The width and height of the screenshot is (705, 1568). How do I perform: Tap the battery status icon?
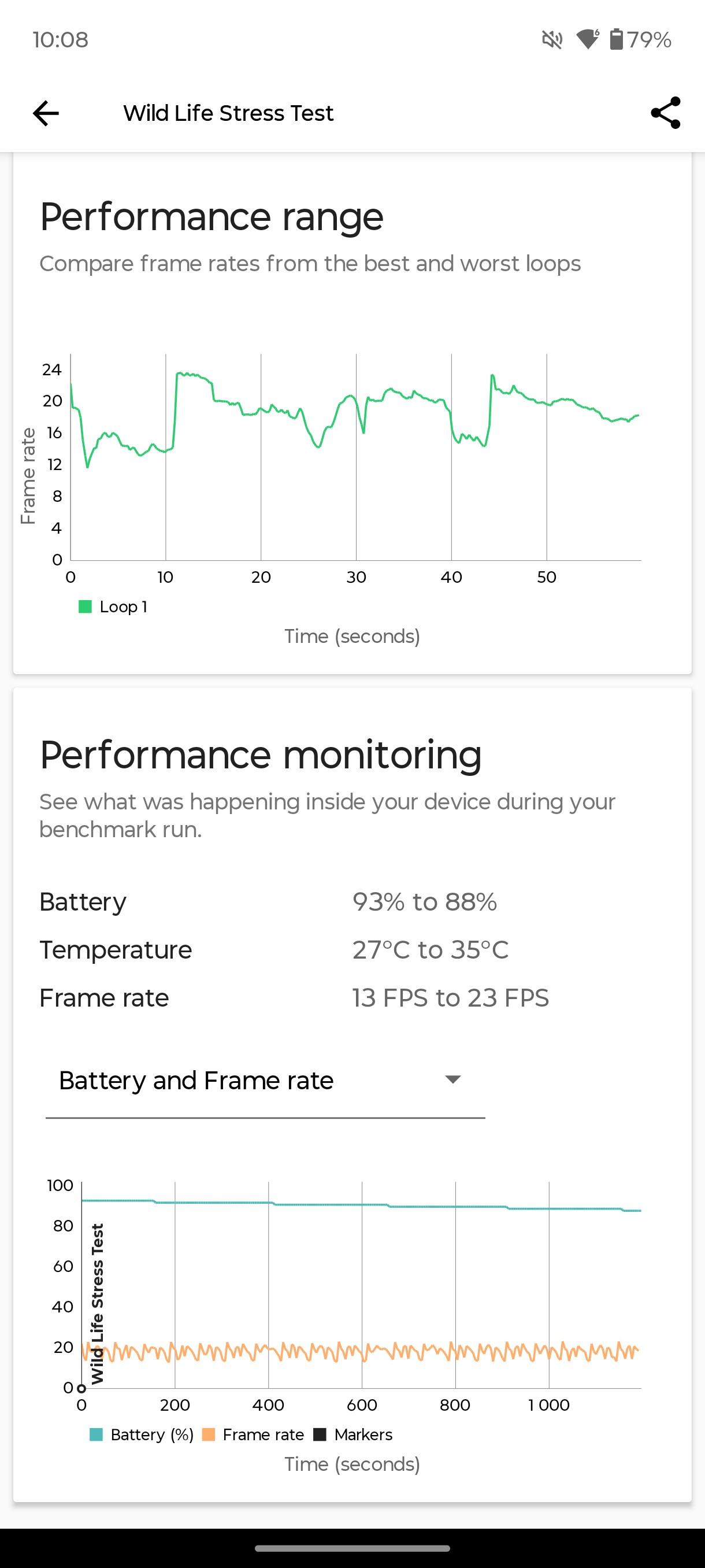(616, 39)
